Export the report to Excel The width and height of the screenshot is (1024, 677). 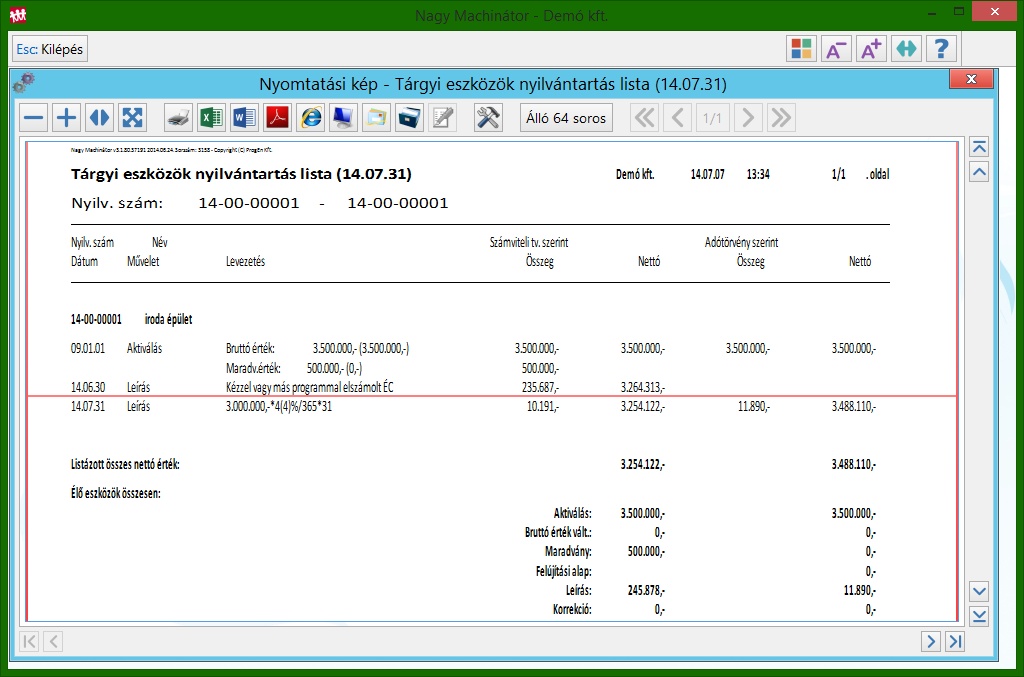[x=211, y=118]
